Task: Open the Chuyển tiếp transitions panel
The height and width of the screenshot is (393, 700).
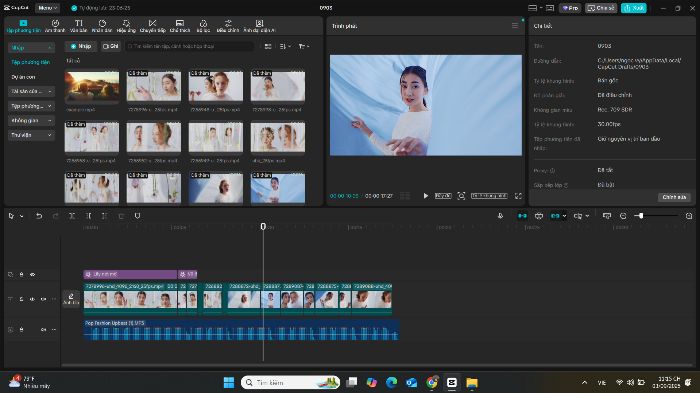Action: tap(153, 26)
